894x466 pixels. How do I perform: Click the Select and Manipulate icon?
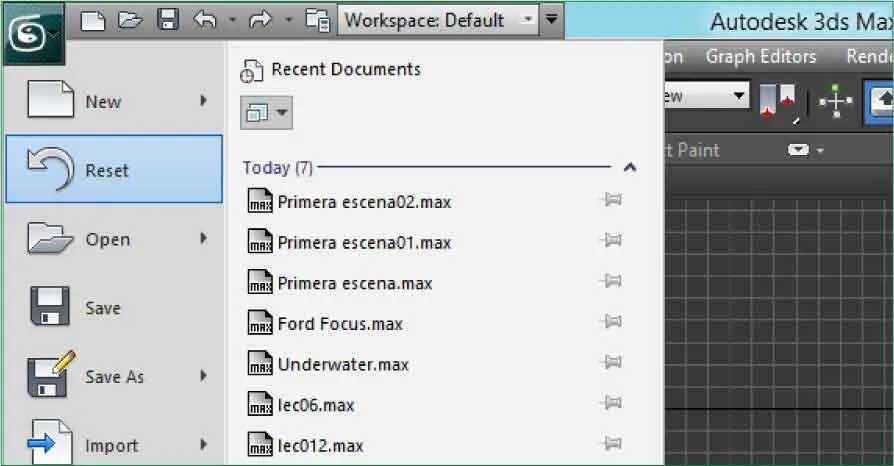click(836, 101)
